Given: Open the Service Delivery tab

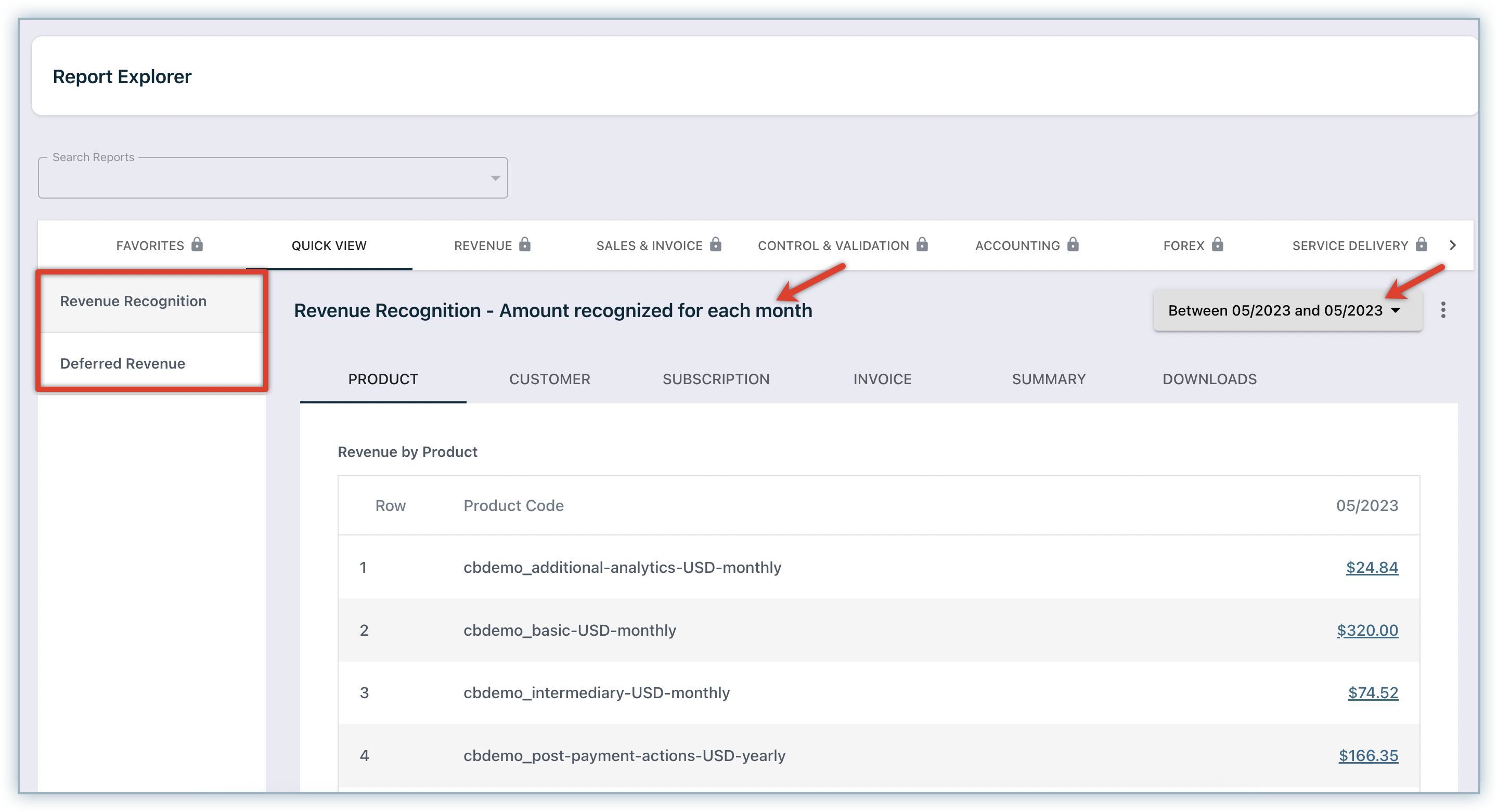Looking at the screenshot, I should pos(1360,245).
